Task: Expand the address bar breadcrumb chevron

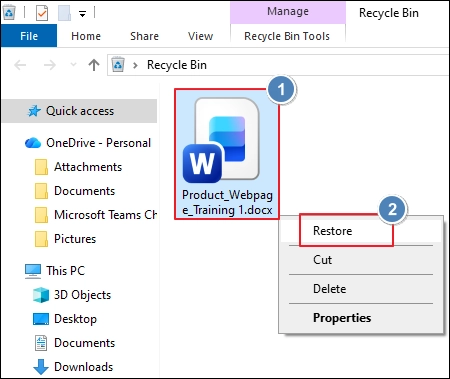Action: pos(135,65)
